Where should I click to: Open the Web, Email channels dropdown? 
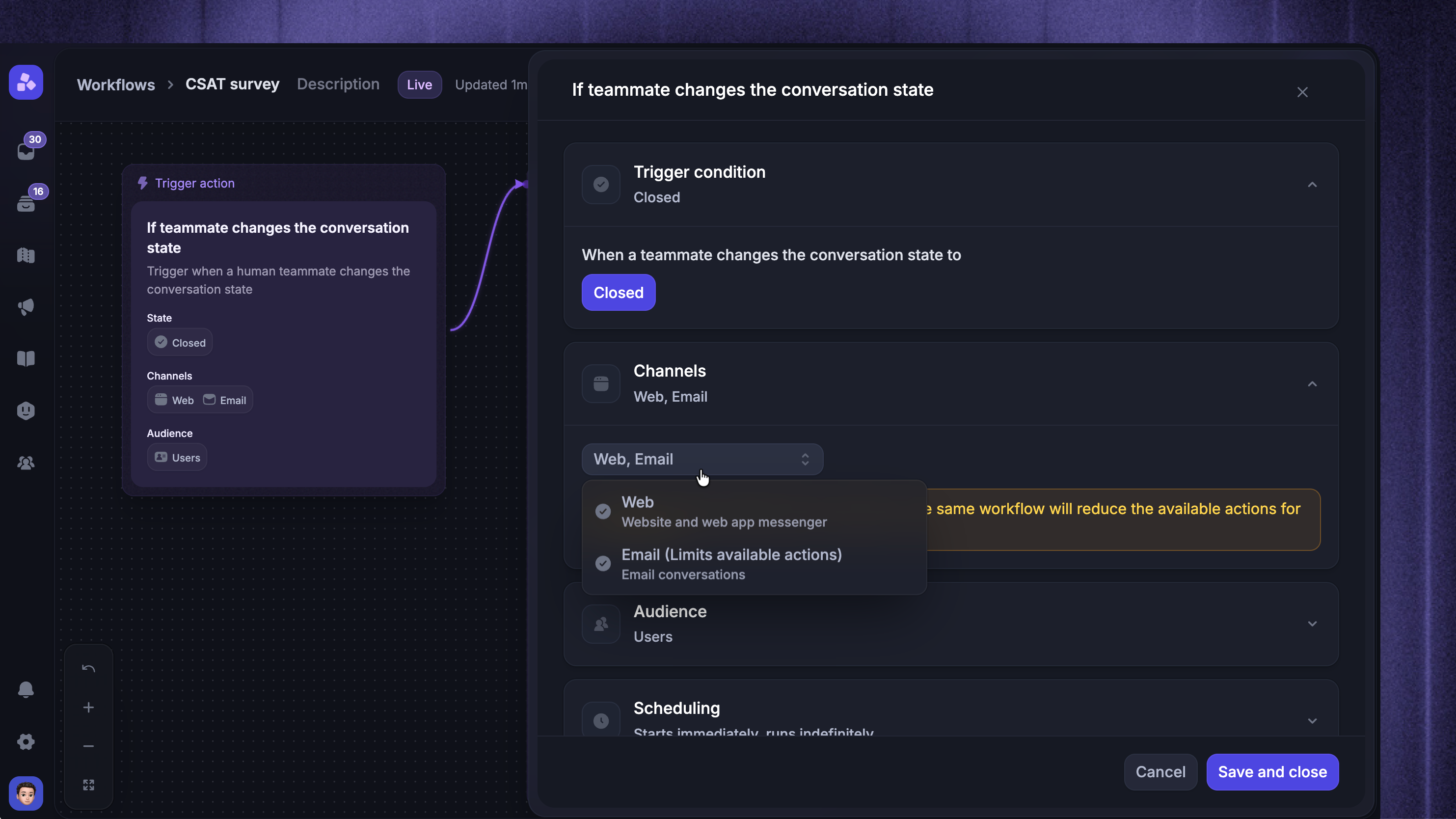702,459
